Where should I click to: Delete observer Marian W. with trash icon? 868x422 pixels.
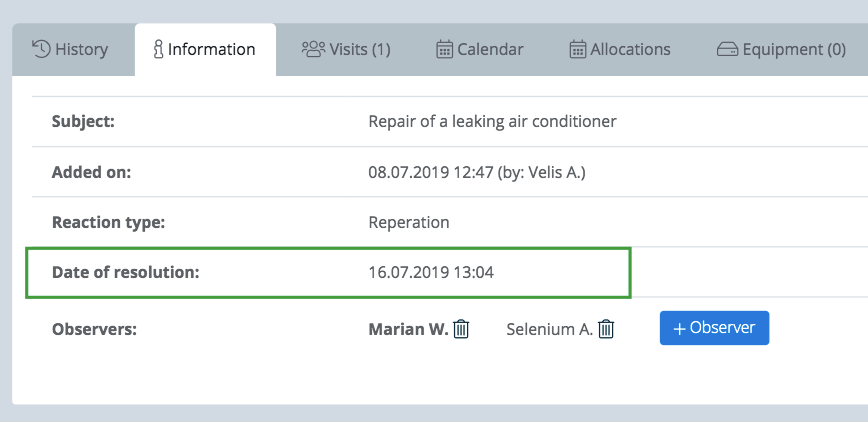coord(461,329)
